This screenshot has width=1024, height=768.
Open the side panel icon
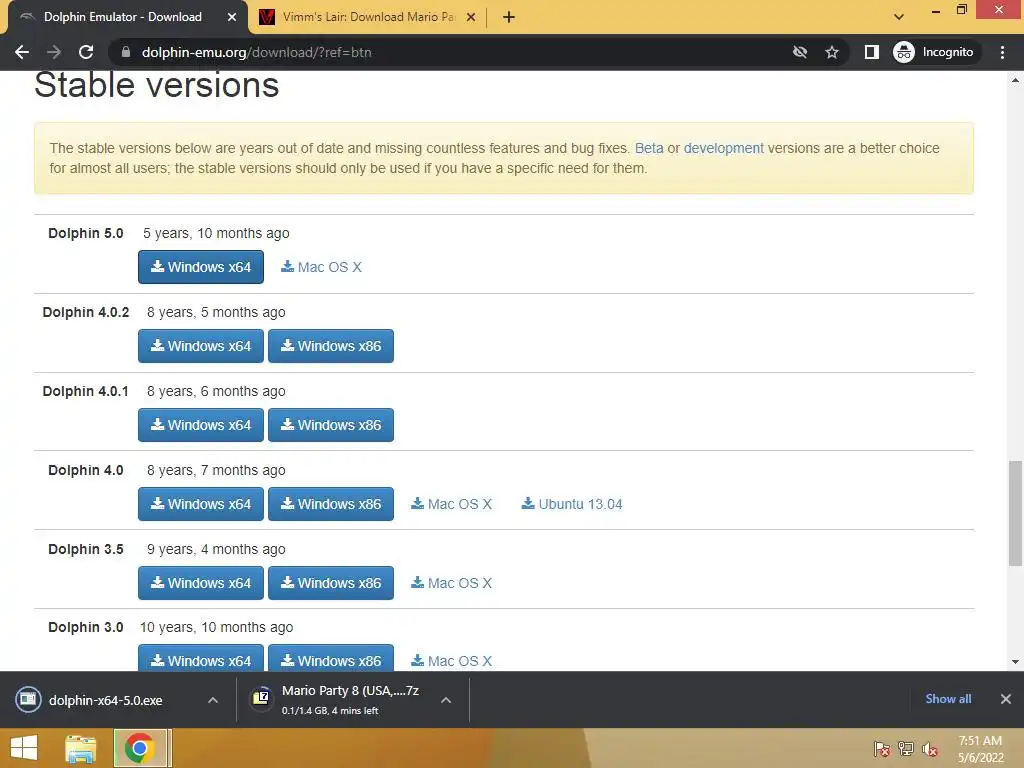pyautogui.click(x=872, y=52)
